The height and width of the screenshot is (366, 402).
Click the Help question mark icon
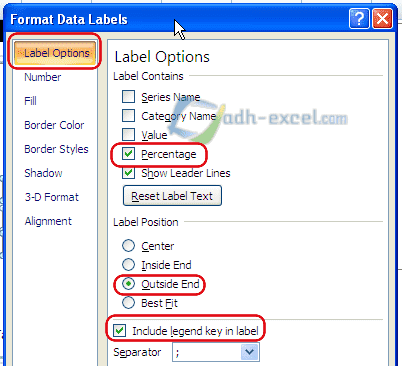[x=359, y=19]
